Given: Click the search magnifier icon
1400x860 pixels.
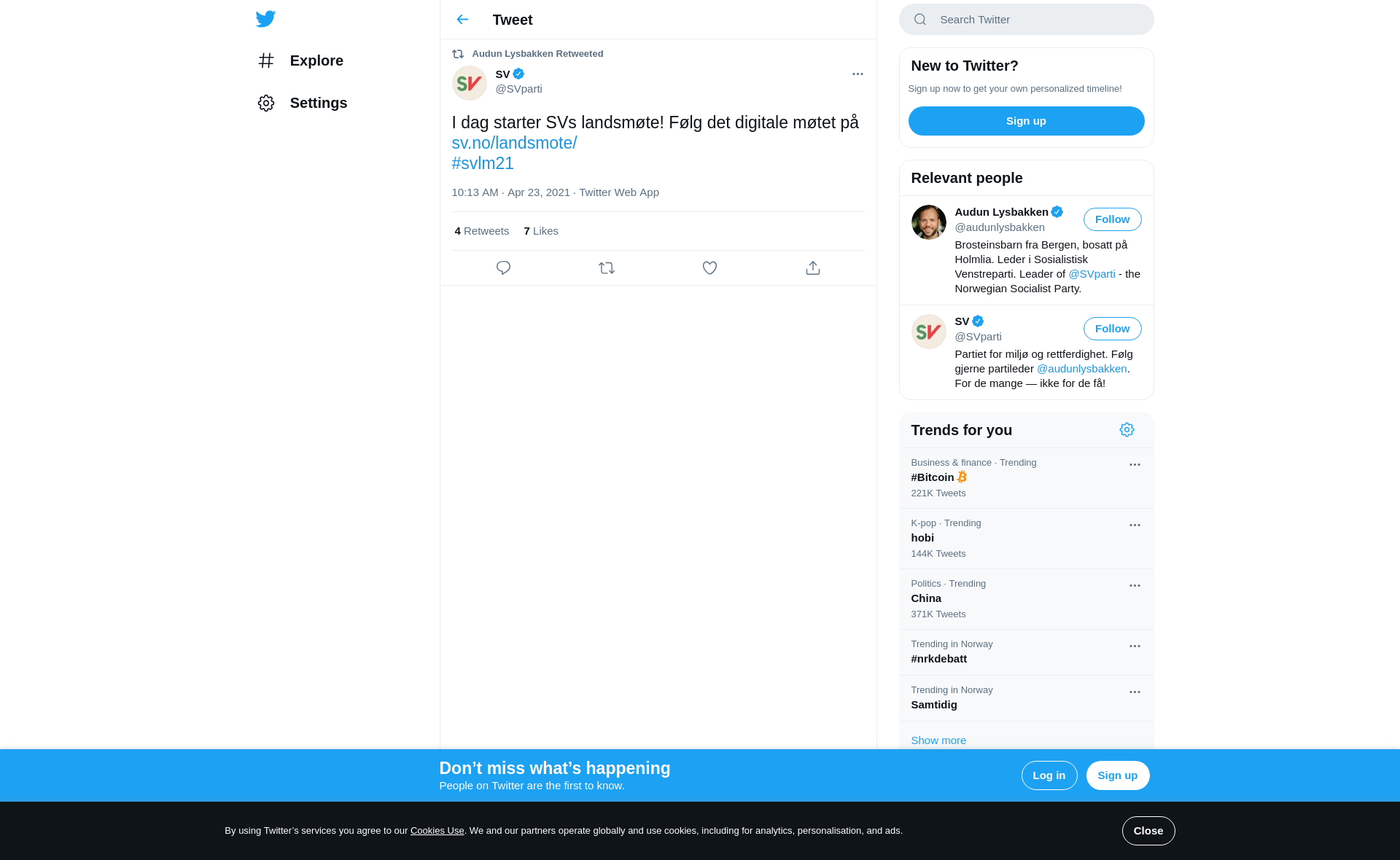Looking at the screenshot, I should 920,20.
